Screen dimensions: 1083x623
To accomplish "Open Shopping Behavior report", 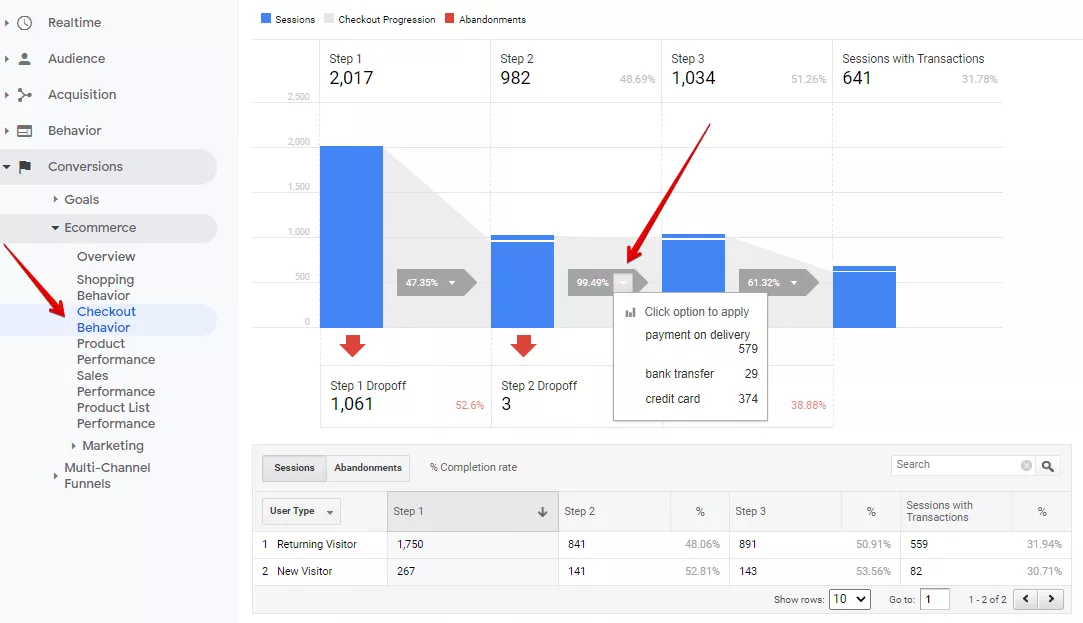I will point(105,287).
